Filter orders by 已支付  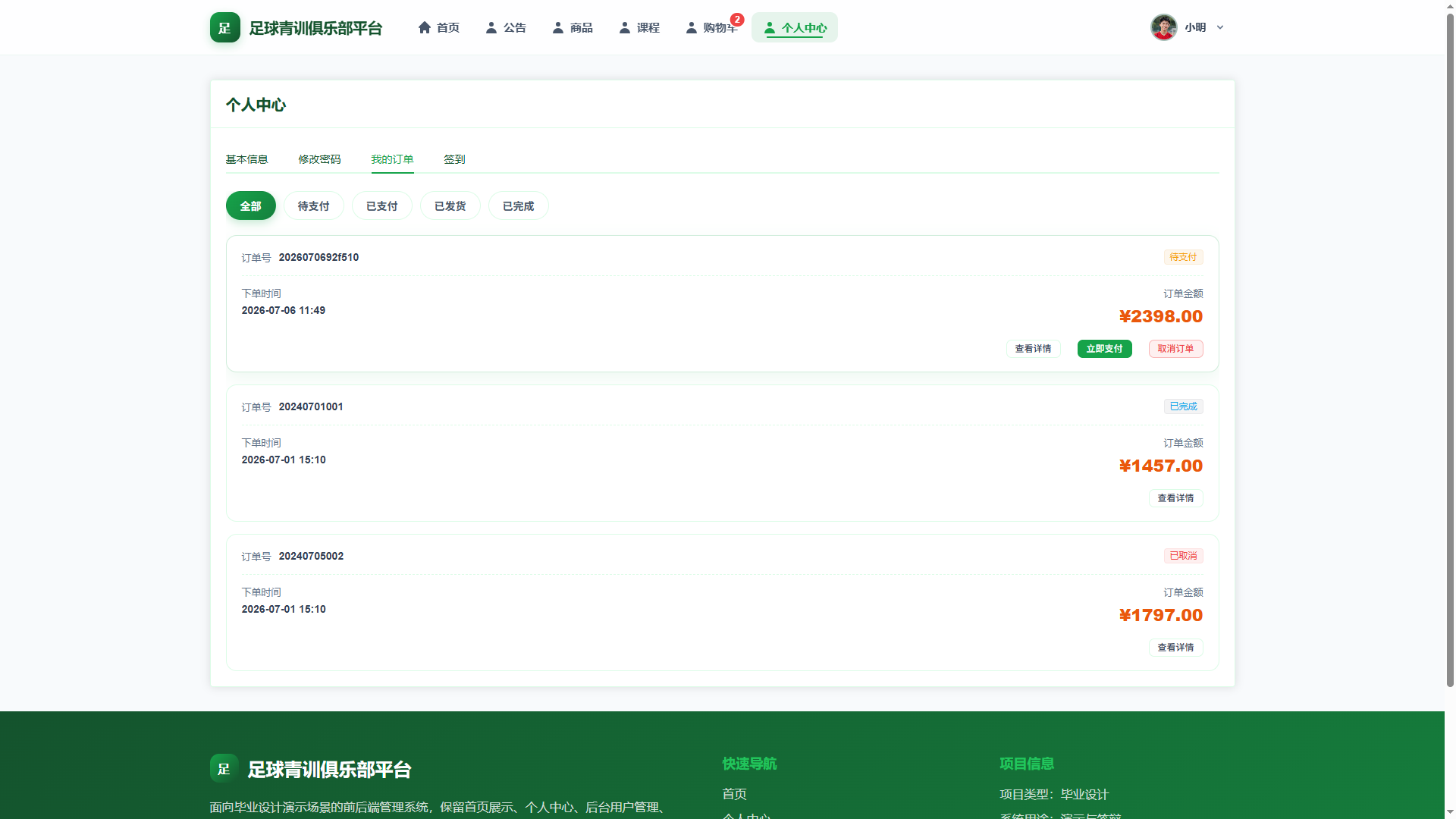[382, 206]
